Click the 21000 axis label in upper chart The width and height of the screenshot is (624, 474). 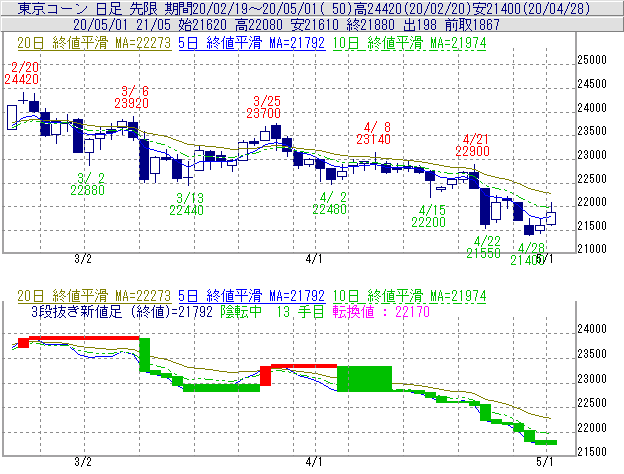(592, 249)
